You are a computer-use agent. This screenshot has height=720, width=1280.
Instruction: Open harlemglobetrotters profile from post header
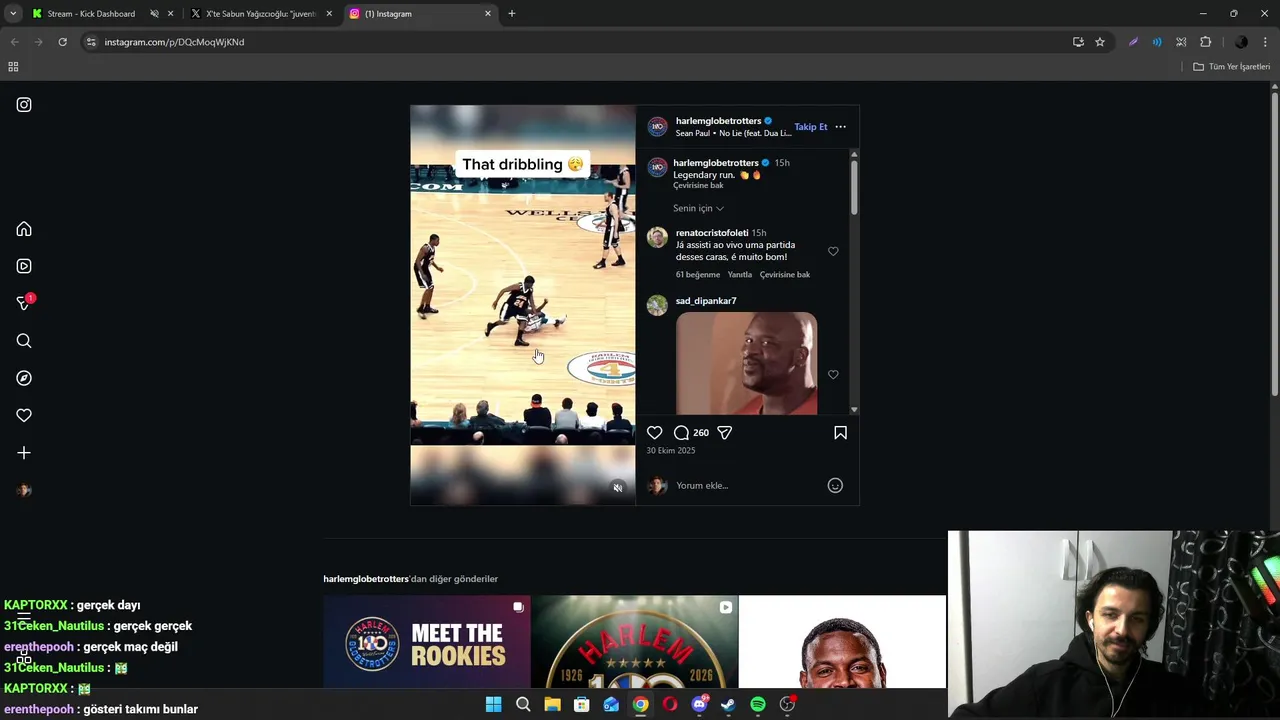point(718,121)
